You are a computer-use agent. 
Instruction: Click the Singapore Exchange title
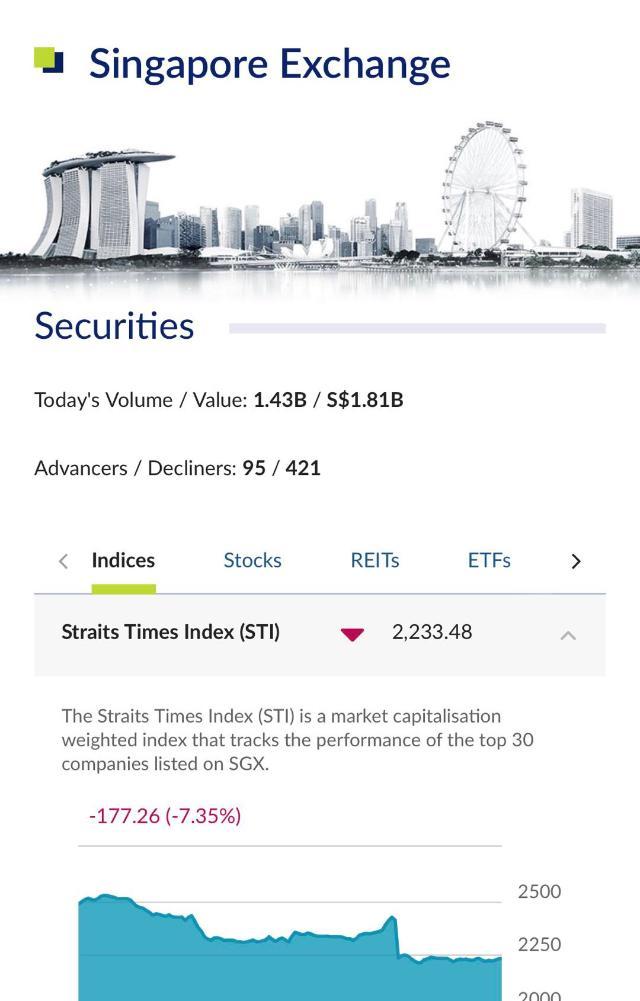(269, 64)
